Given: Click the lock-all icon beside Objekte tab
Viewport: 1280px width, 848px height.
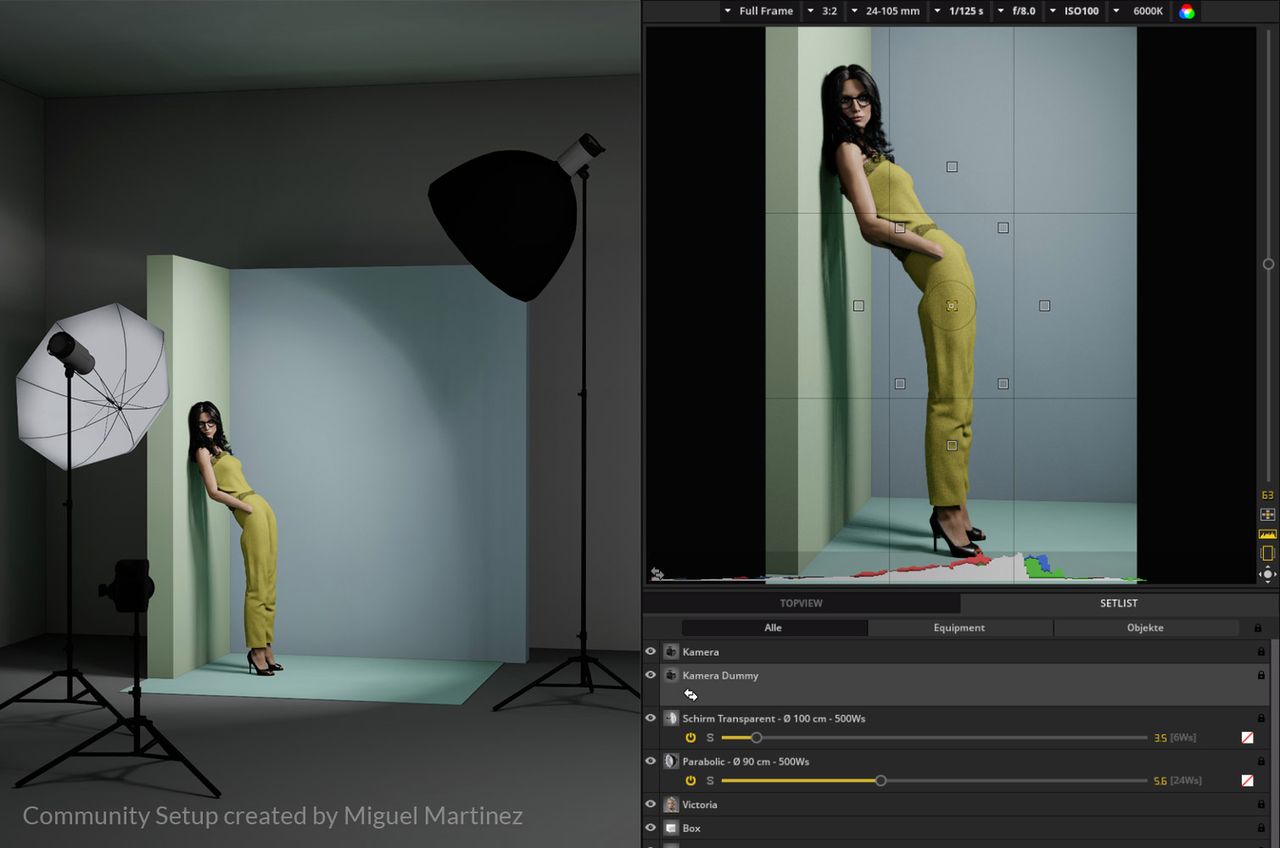Looking at the screenshot, I should pos(1258,628).
